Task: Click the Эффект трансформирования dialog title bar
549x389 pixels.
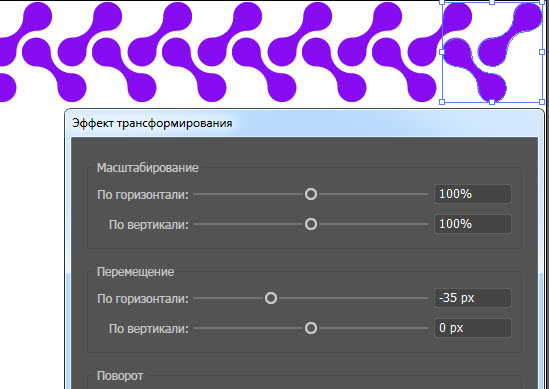Action: [305, 123]
